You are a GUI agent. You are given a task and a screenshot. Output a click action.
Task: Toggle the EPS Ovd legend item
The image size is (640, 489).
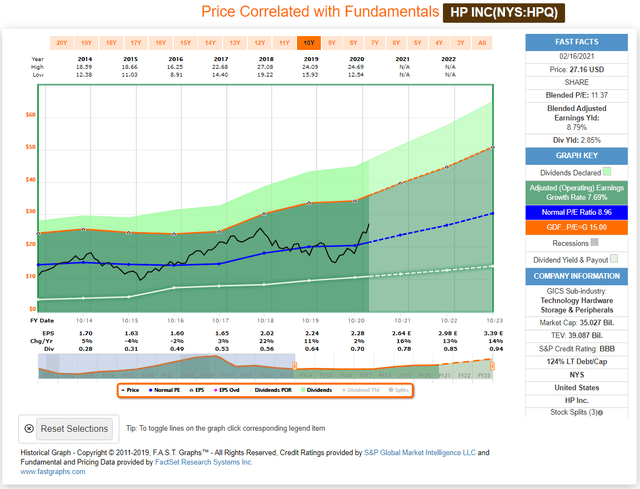(x=227, y=390)
